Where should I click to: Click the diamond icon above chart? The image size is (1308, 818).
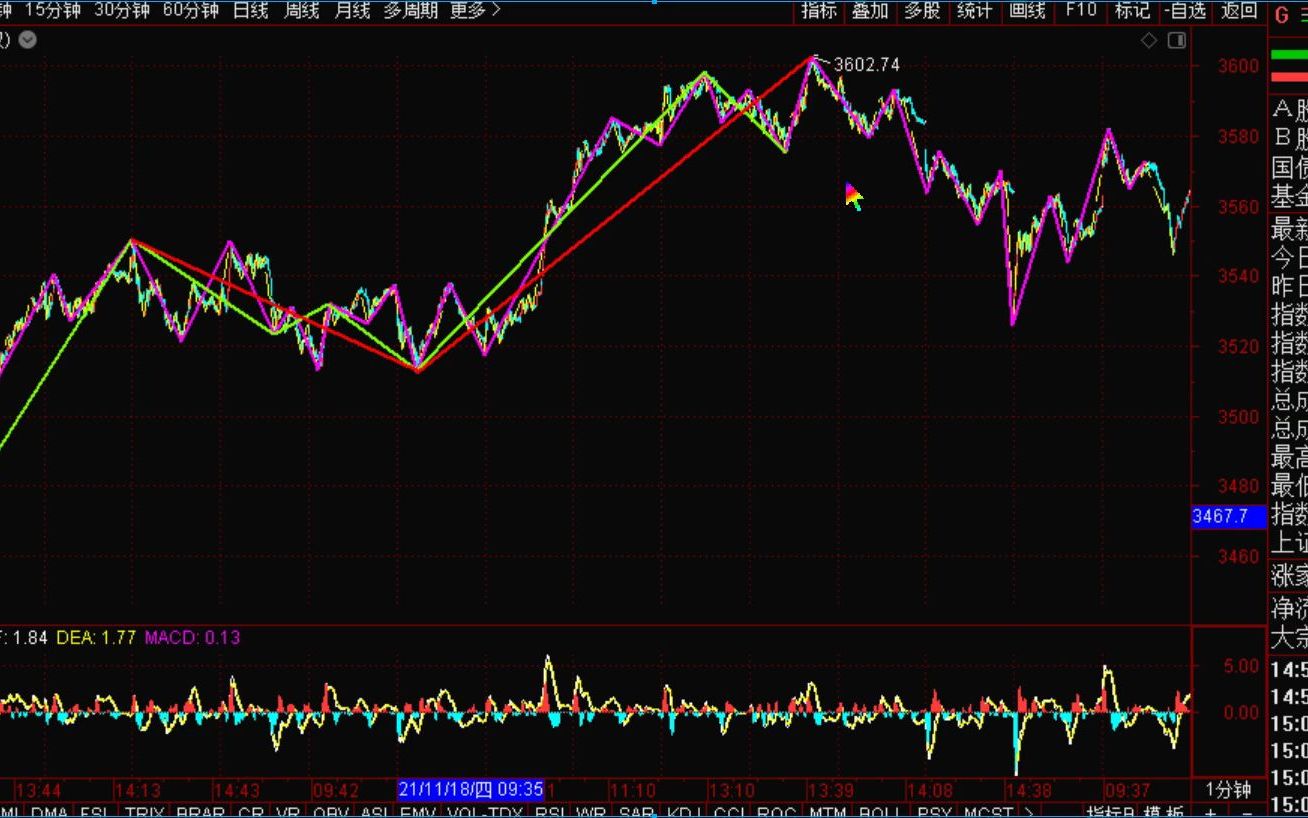(1149, 40)
